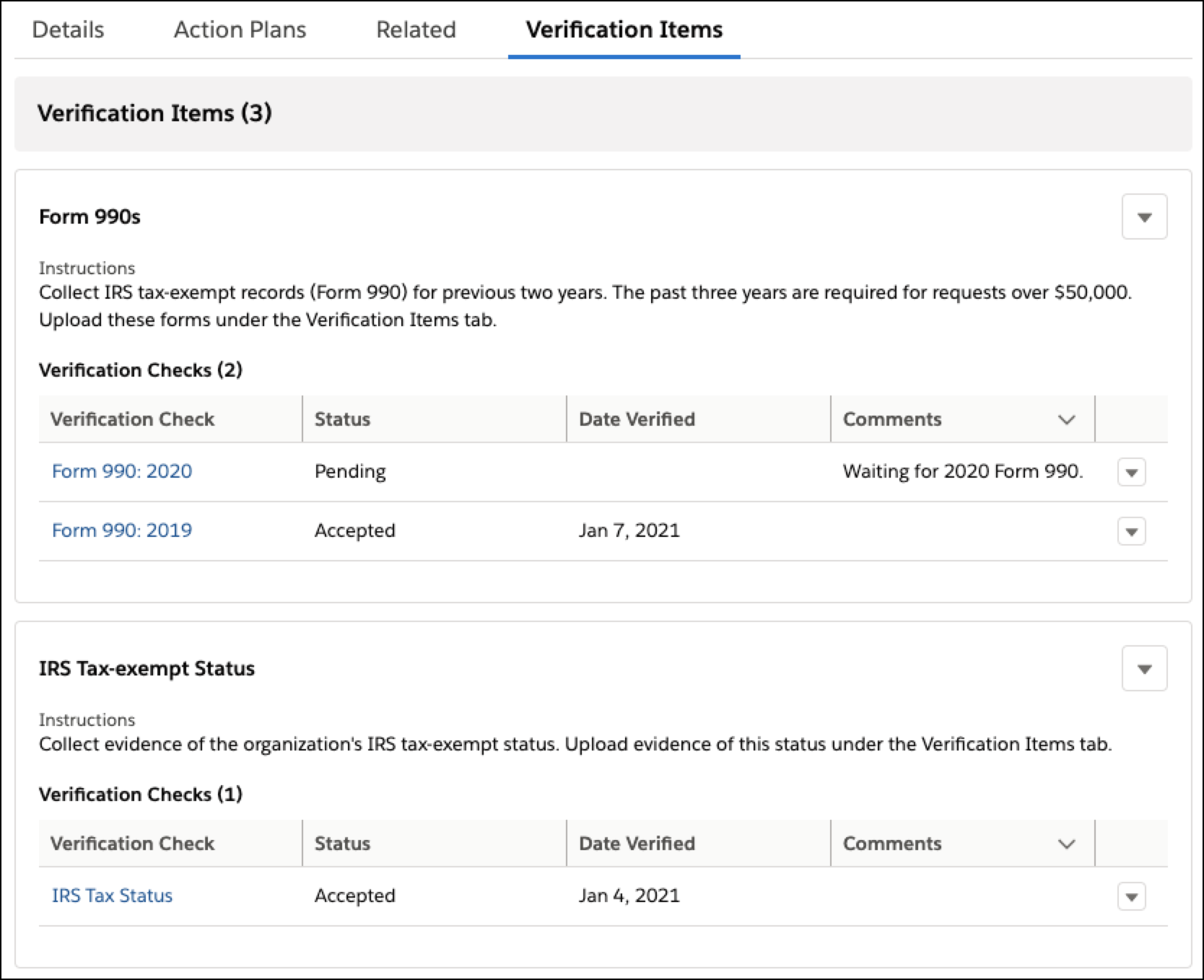Expand the Comments column menu in IRS table

(x=1066, y=844)
